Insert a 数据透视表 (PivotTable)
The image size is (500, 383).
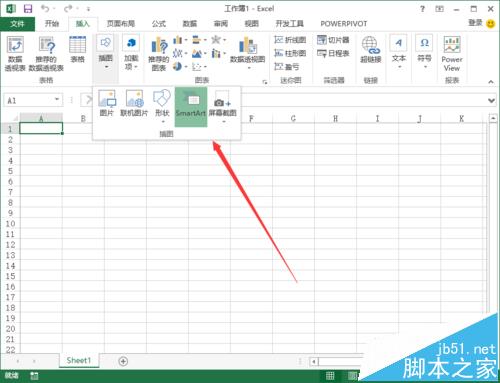(x=15, y=54)
